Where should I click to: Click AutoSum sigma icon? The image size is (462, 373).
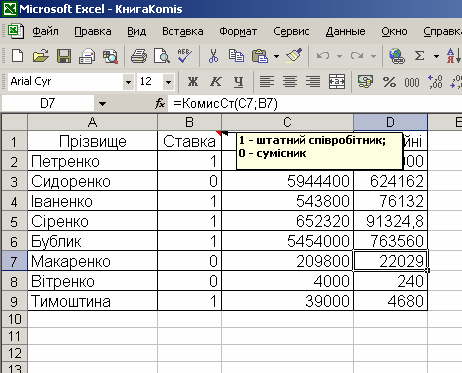[420, 56]
